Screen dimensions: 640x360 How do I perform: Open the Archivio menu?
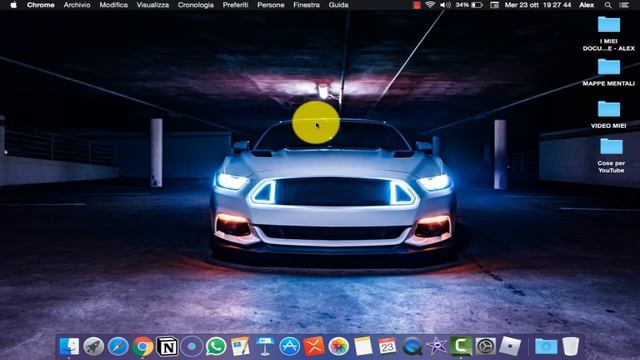coord(77,5)
